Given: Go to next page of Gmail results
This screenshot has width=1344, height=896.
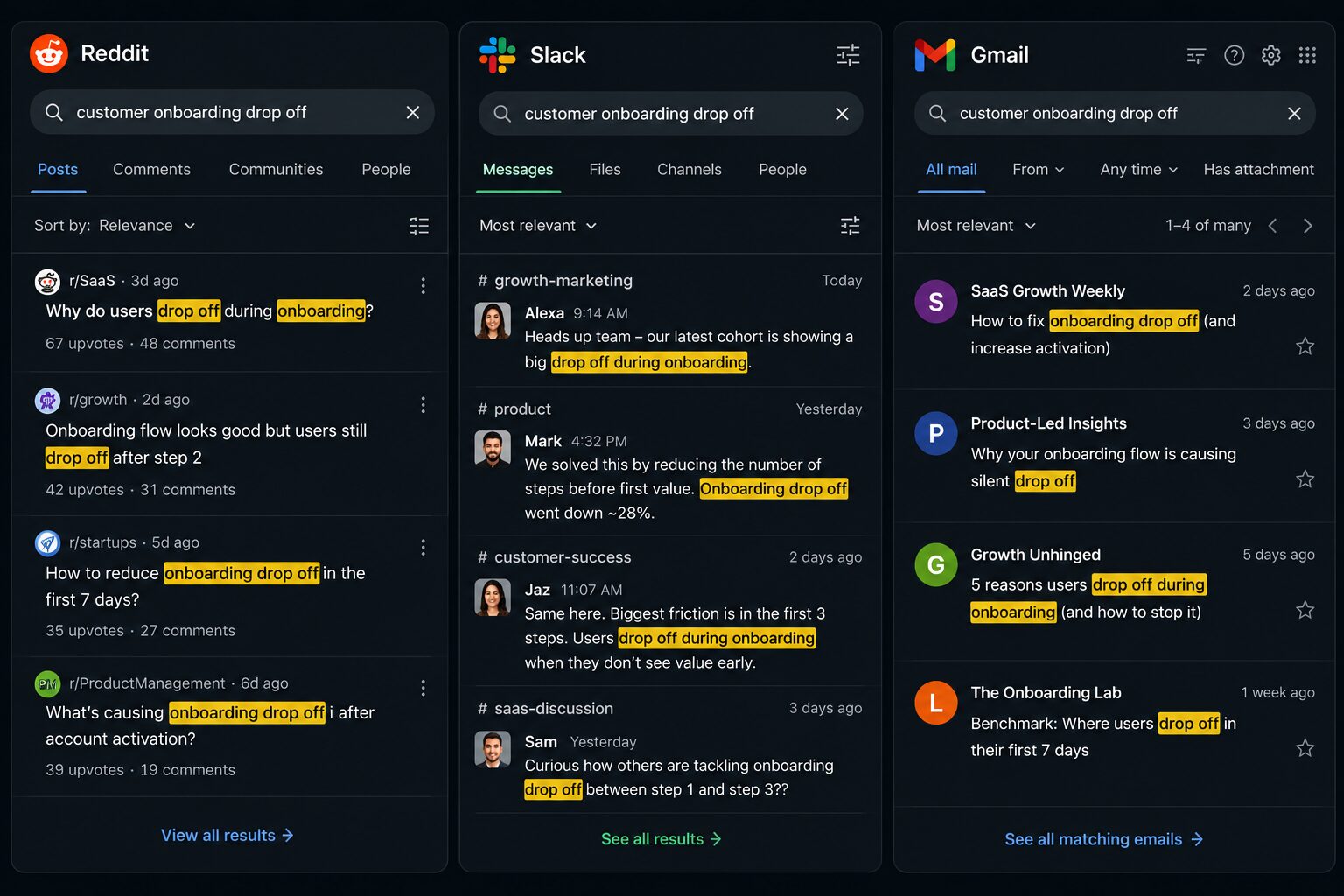Looking at the screenshot, I should pyautogui.click(x=1308, y=226).
